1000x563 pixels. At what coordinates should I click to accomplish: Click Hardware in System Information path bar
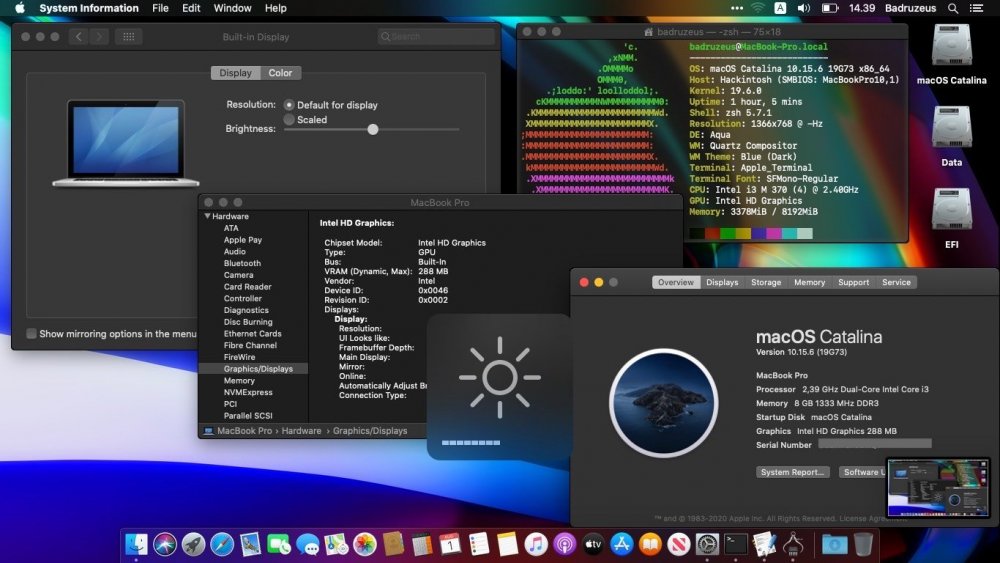coord(301,430)
